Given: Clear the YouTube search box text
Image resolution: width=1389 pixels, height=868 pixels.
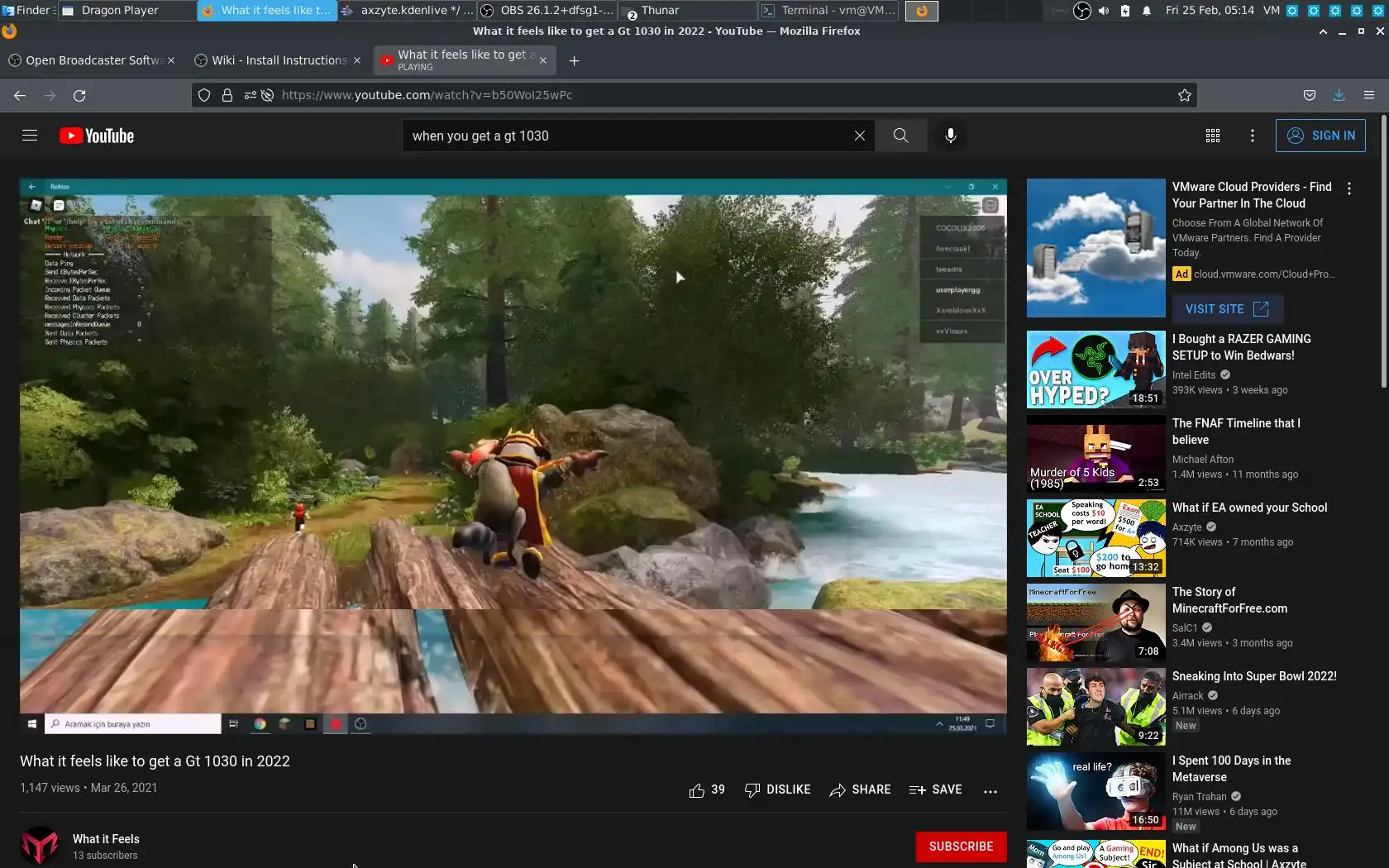Looking at the screenshot, I should 860,136.
